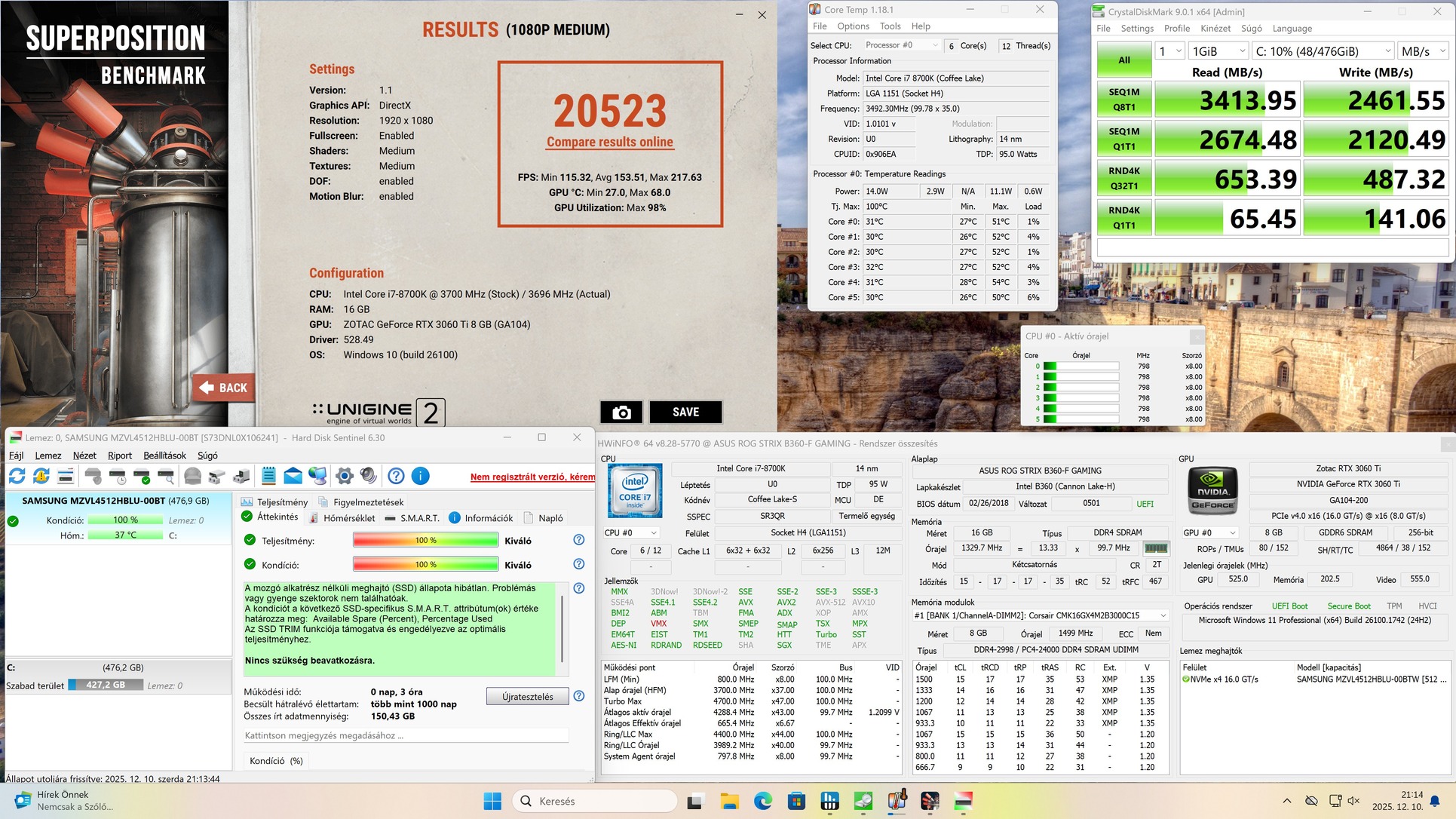Open the Edge browser from taskbar
The image size is (1456, 819).
(x=762, y=801)
